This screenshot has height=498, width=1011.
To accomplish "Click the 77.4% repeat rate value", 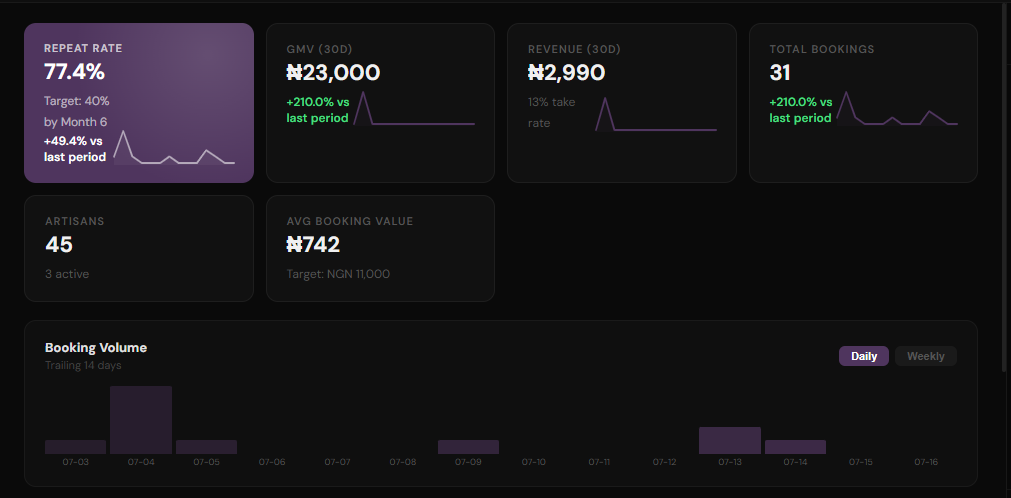I will pyautogui.click(x=74, y=72).
